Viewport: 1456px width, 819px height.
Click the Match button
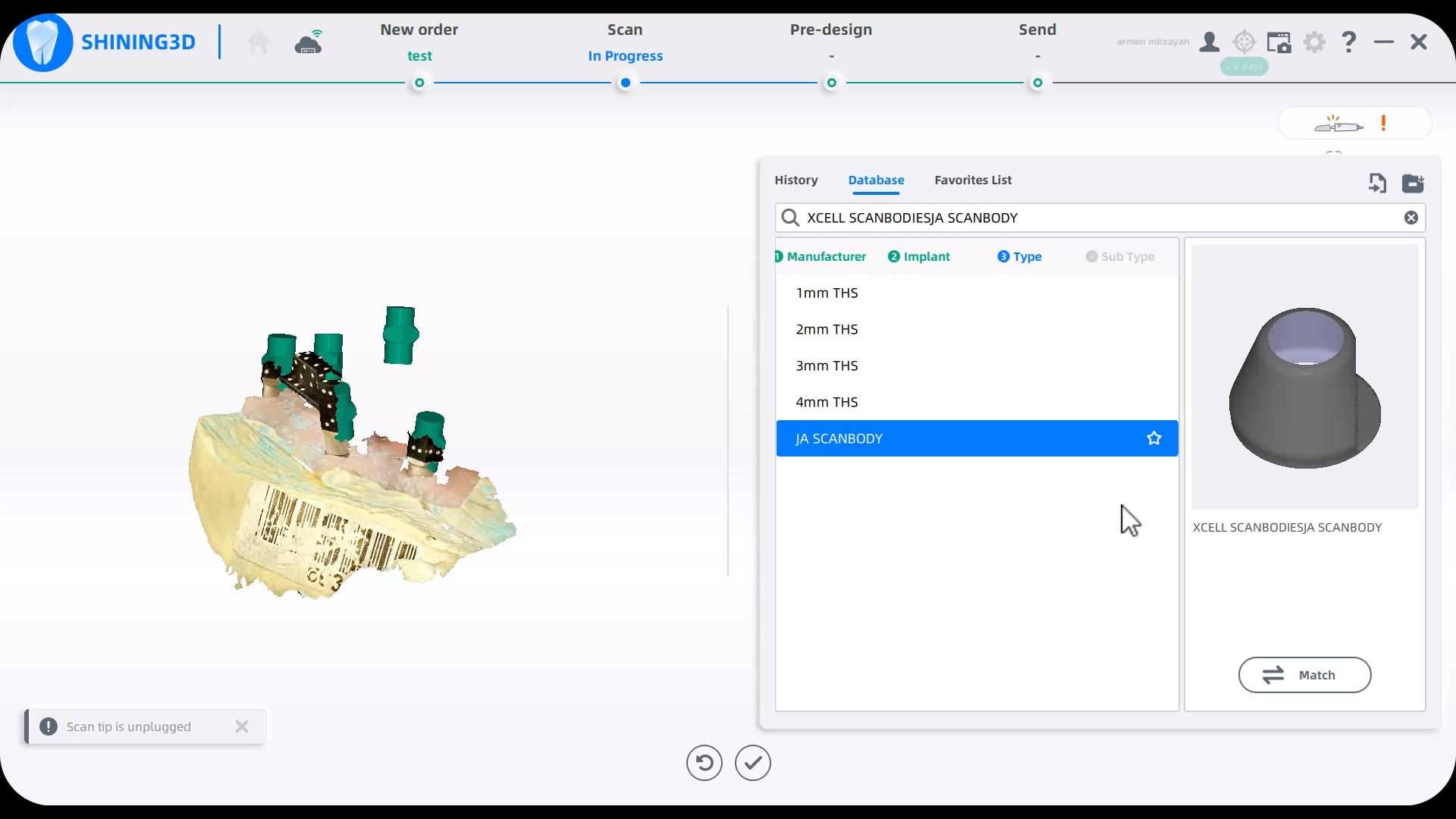coord(1304,675)
